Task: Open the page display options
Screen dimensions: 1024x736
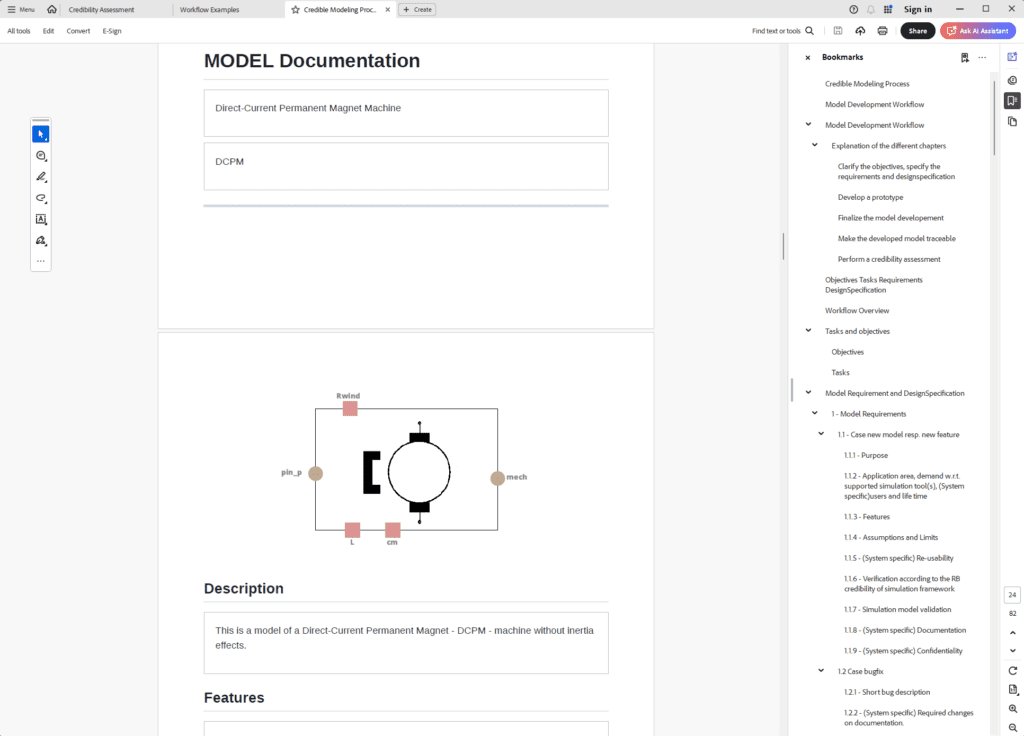Action: coord(1012,690)
